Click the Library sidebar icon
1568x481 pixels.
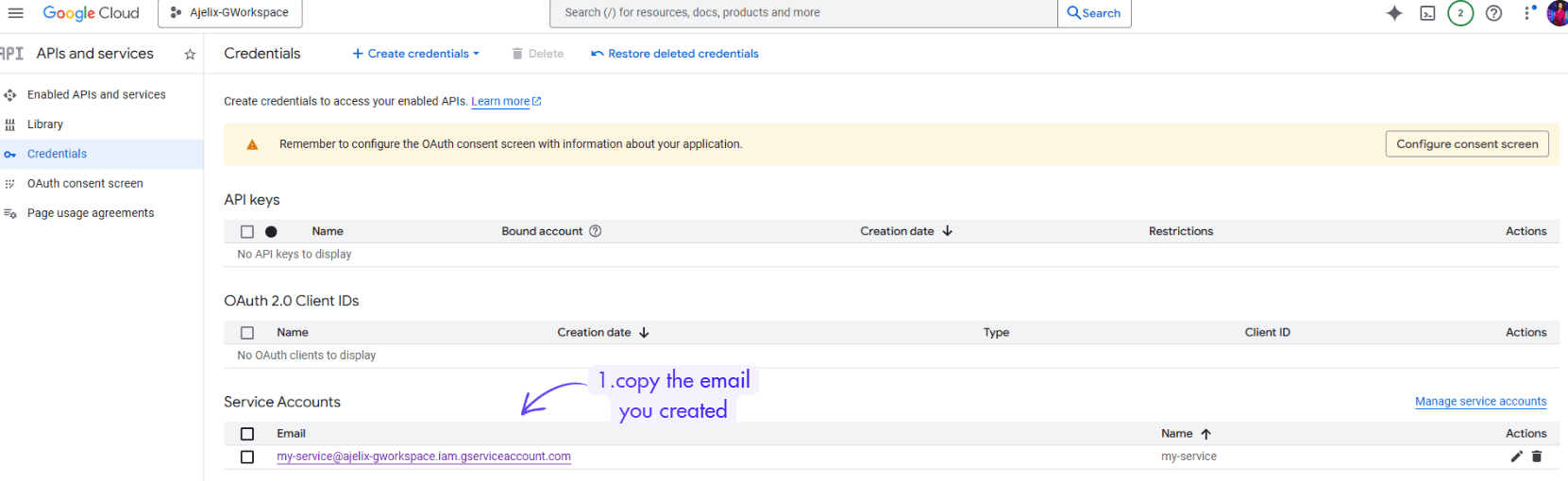[x=10, y=124]
